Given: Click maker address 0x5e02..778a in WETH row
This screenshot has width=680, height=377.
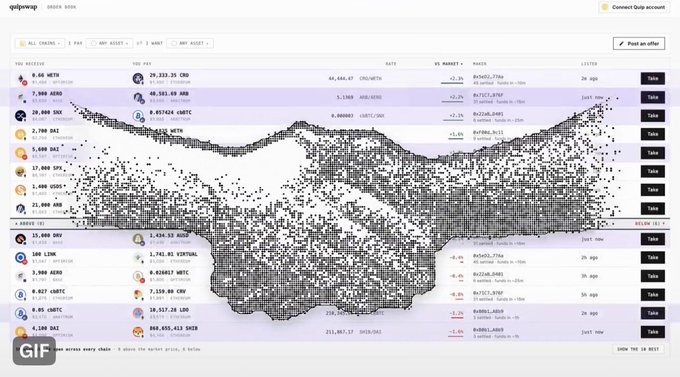Looking at the screenshot, I should click(x=488, y=76).
